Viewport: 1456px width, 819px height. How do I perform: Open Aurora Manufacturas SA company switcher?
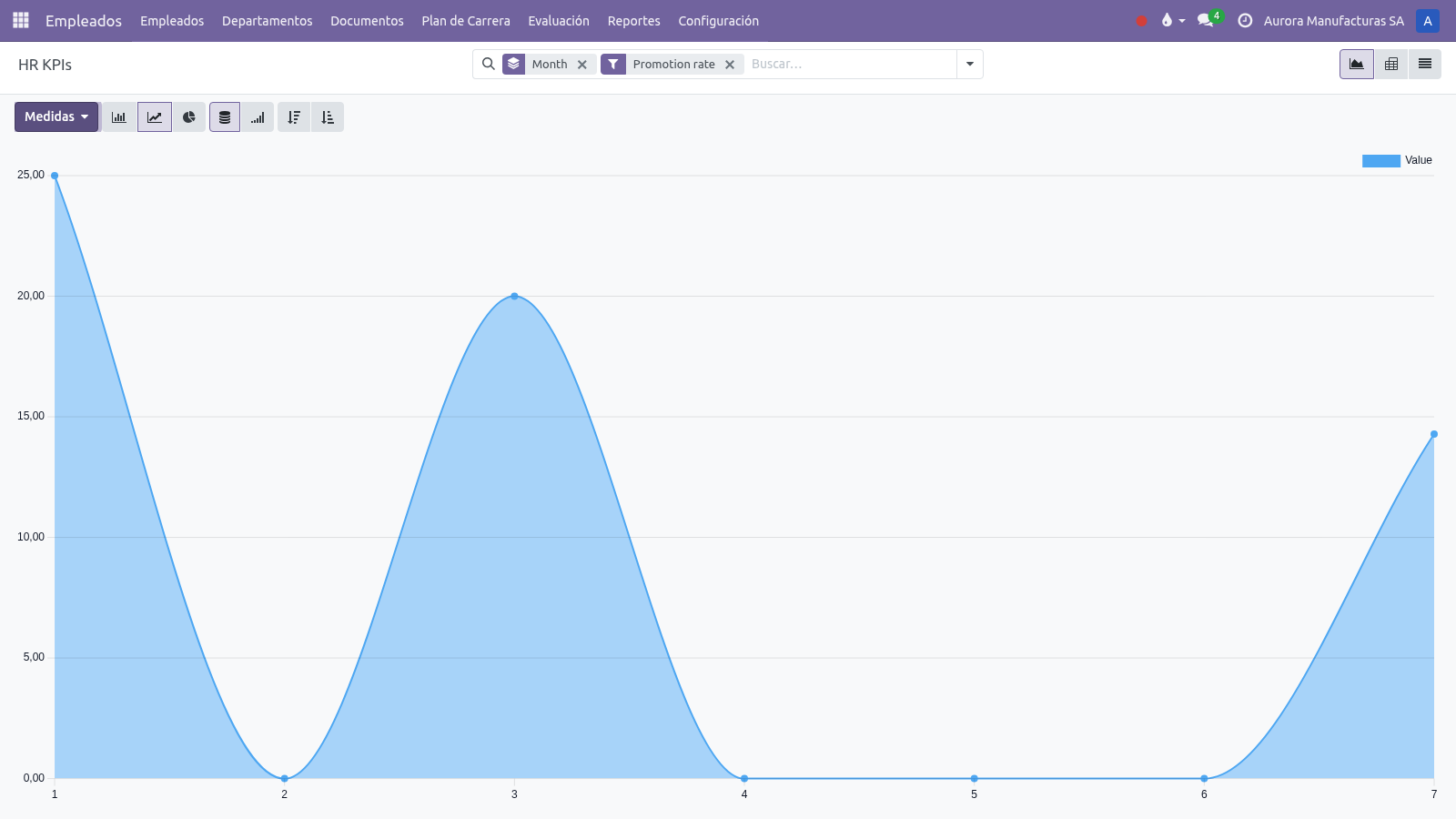click(1333, 20)
